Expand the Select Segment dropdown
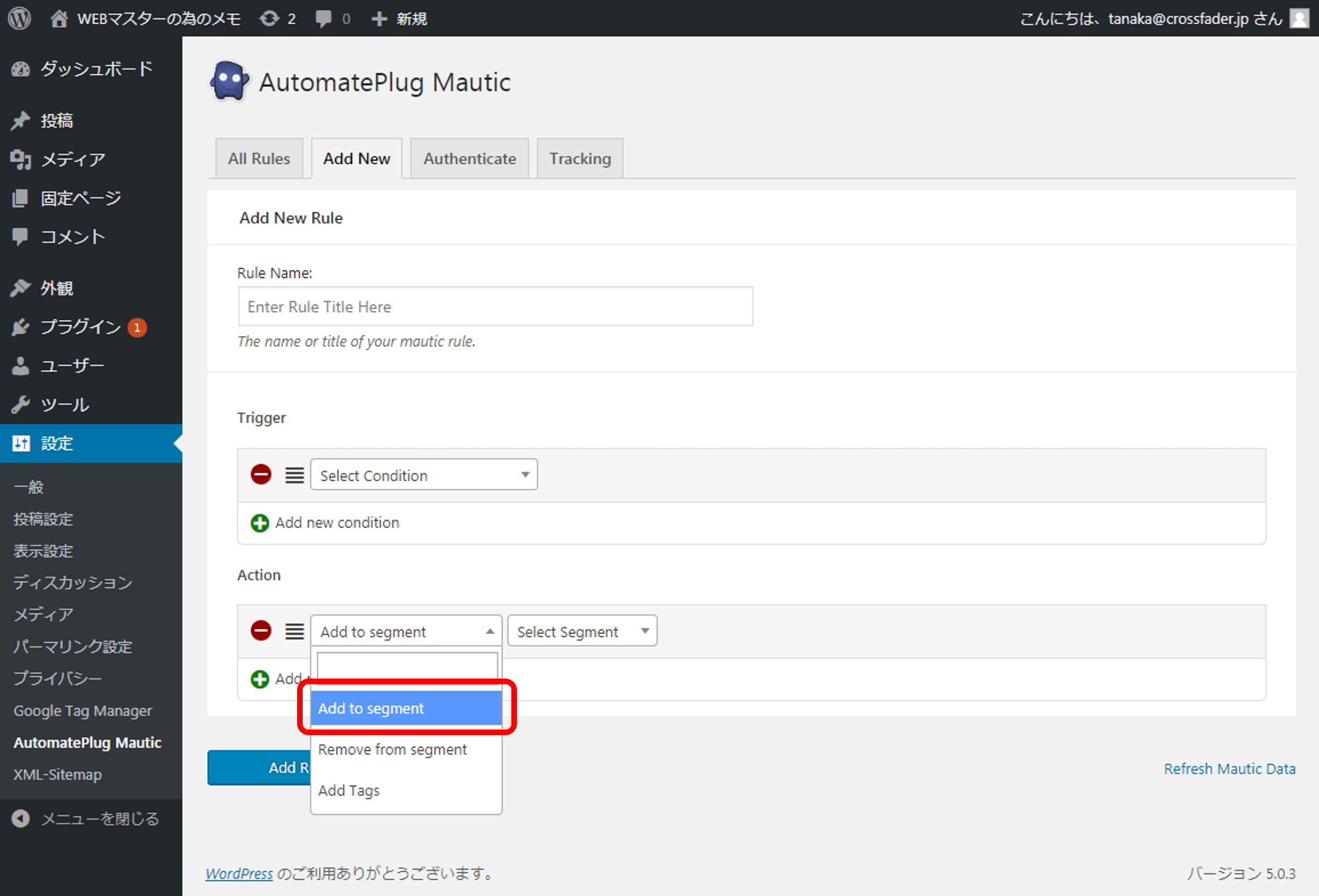The image size is (1319, 896). pyautogui.click(x=581, y=632)
